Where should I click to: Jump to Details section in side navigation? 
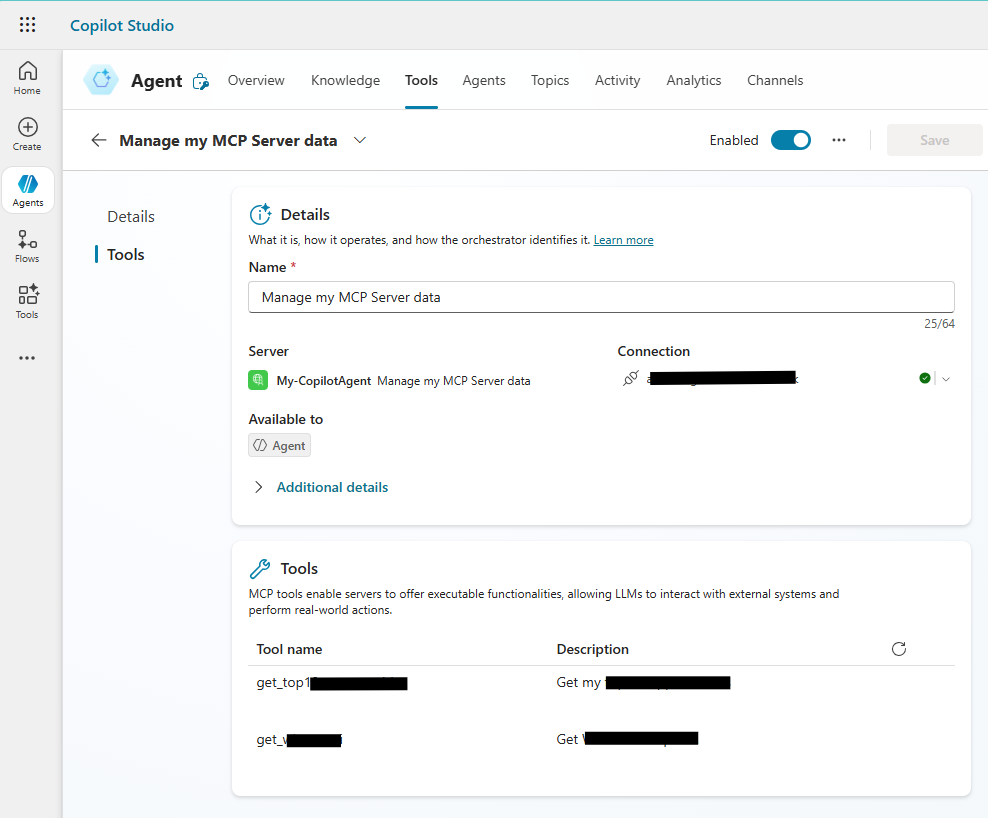[x=131, y=217]
